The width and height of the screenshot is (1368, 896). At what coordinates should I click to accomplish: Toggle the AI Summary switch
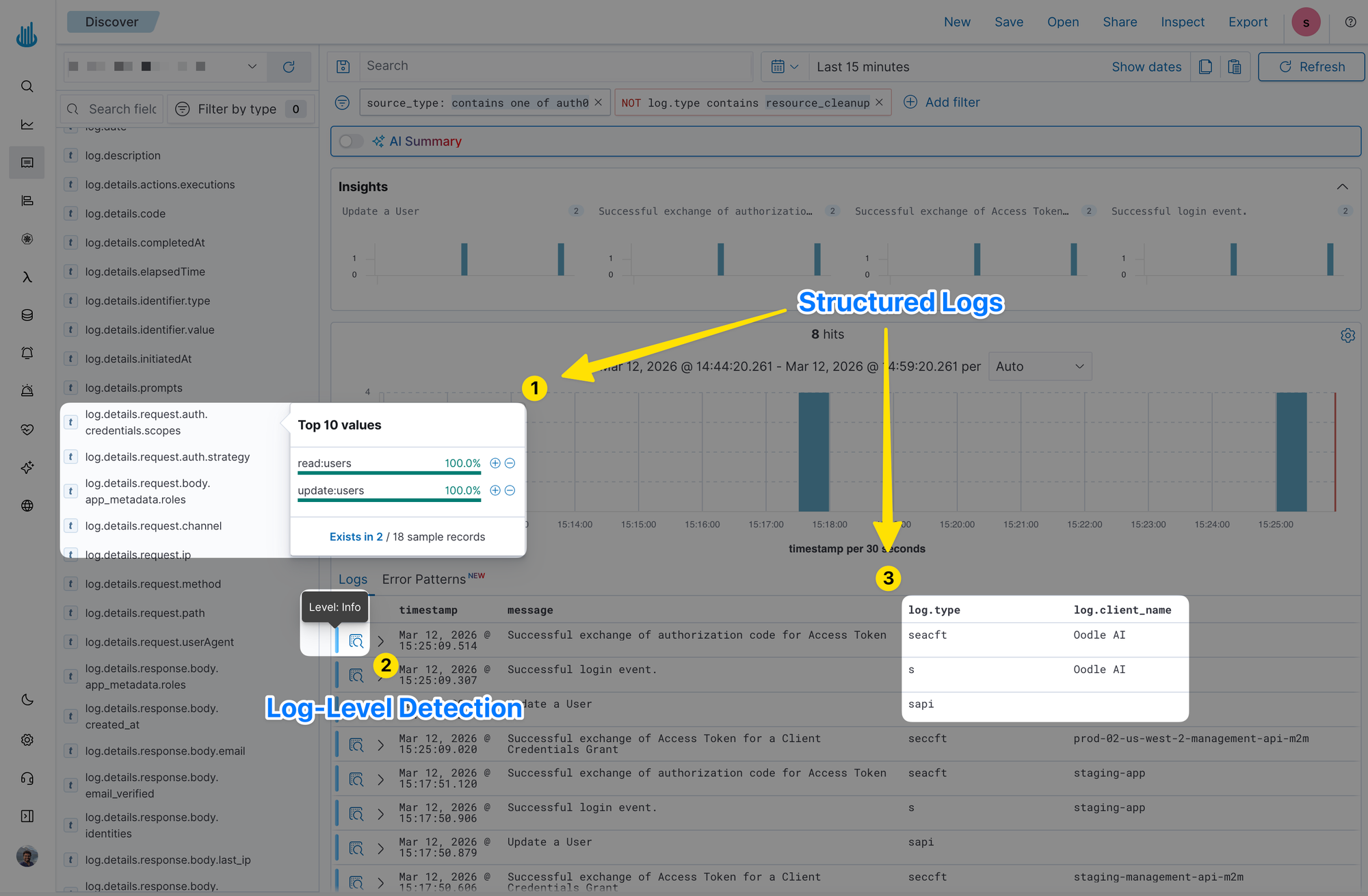[350, 141]
